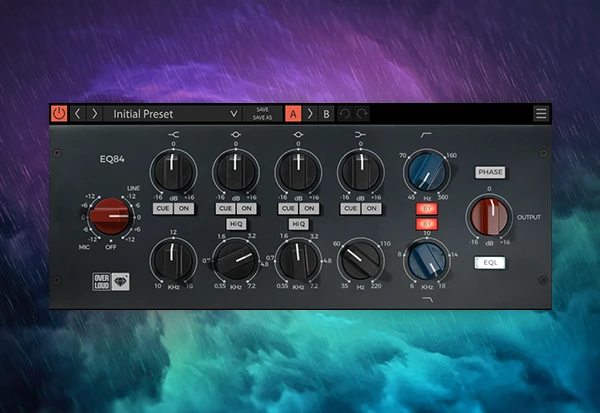The height and width of the screenshot is (413, 600).
Task: Open the Initial Preset dropdown list
Action: point(172,114)
